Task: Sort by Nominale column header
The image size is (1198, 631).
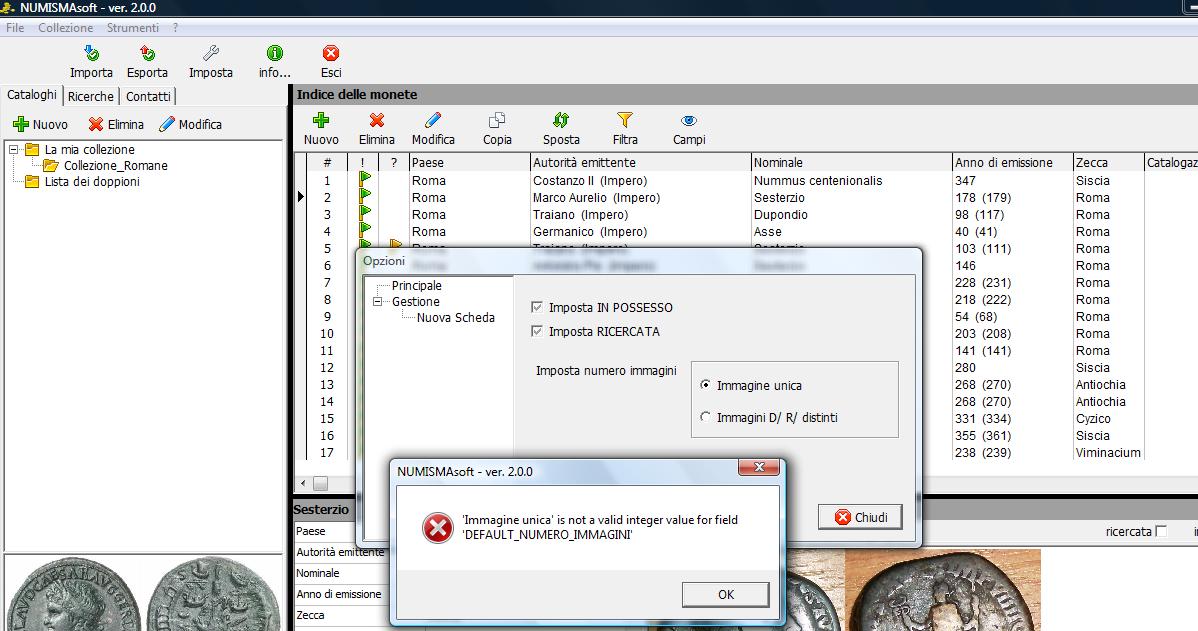Action: [x=851, y=163]
